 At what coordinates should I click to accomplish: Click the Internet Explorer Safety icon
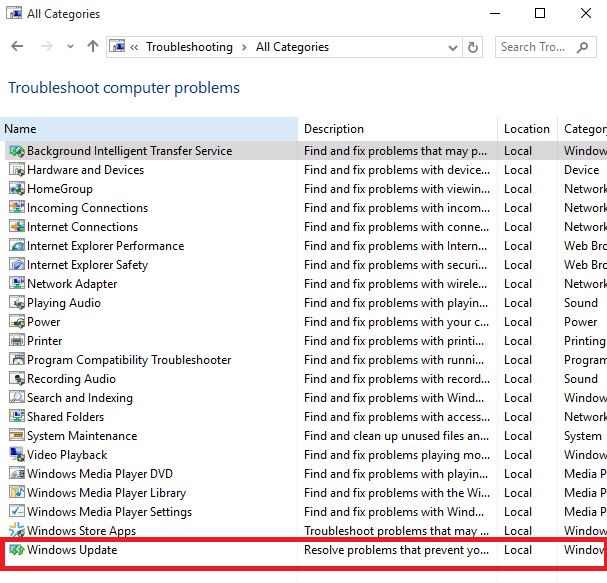pyautogui.click(x=17, y=265)
